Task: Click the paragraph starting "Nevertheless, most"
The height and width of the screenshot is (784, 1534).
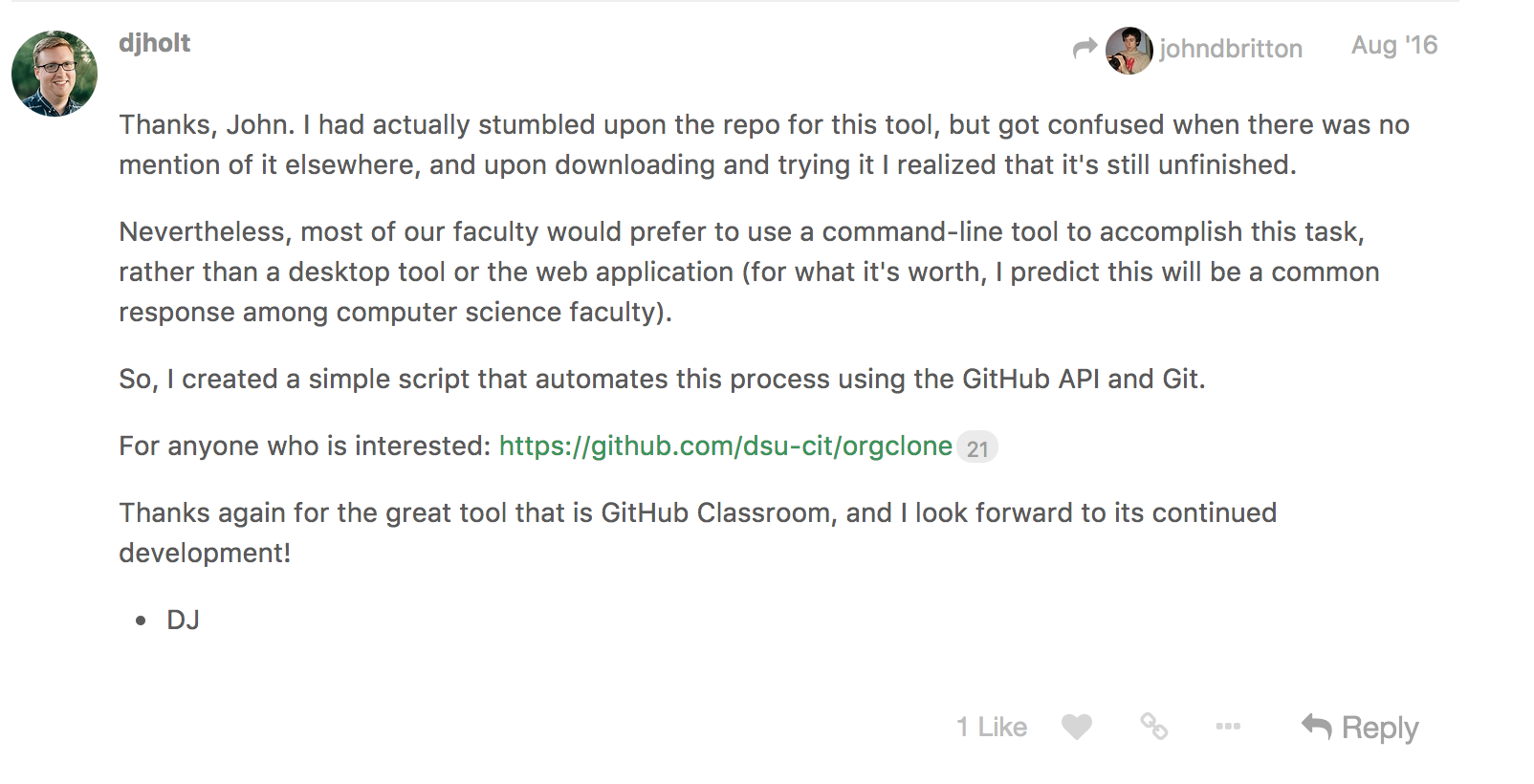Action: click(749, 272)
